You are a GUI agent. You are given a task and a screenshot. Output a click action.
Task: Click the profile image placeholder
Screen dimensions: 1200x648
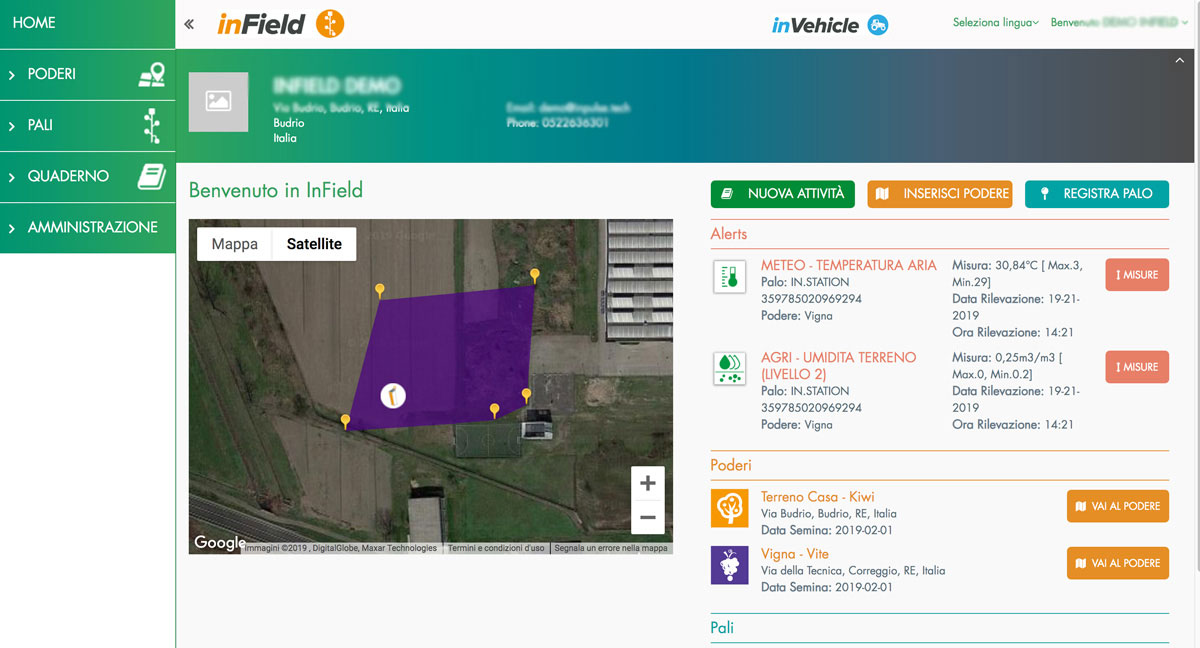(218, 101)
